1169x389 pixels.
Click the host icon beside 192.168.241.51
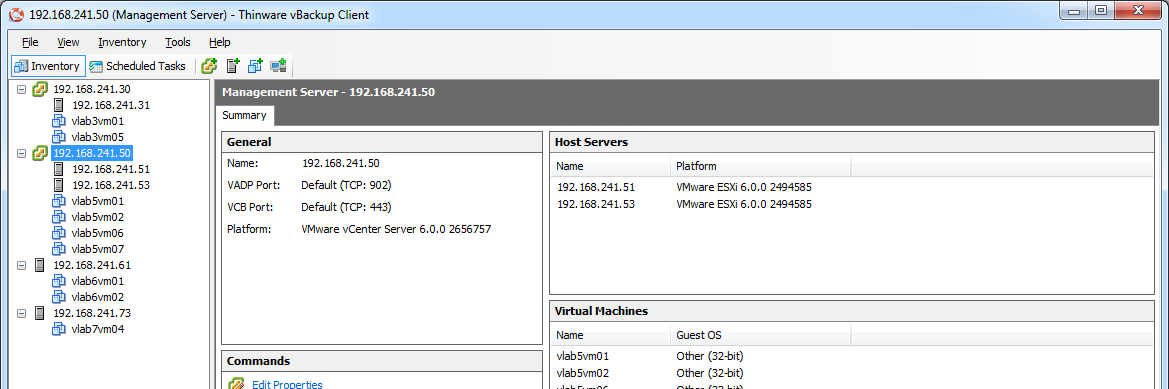(59, 169)
